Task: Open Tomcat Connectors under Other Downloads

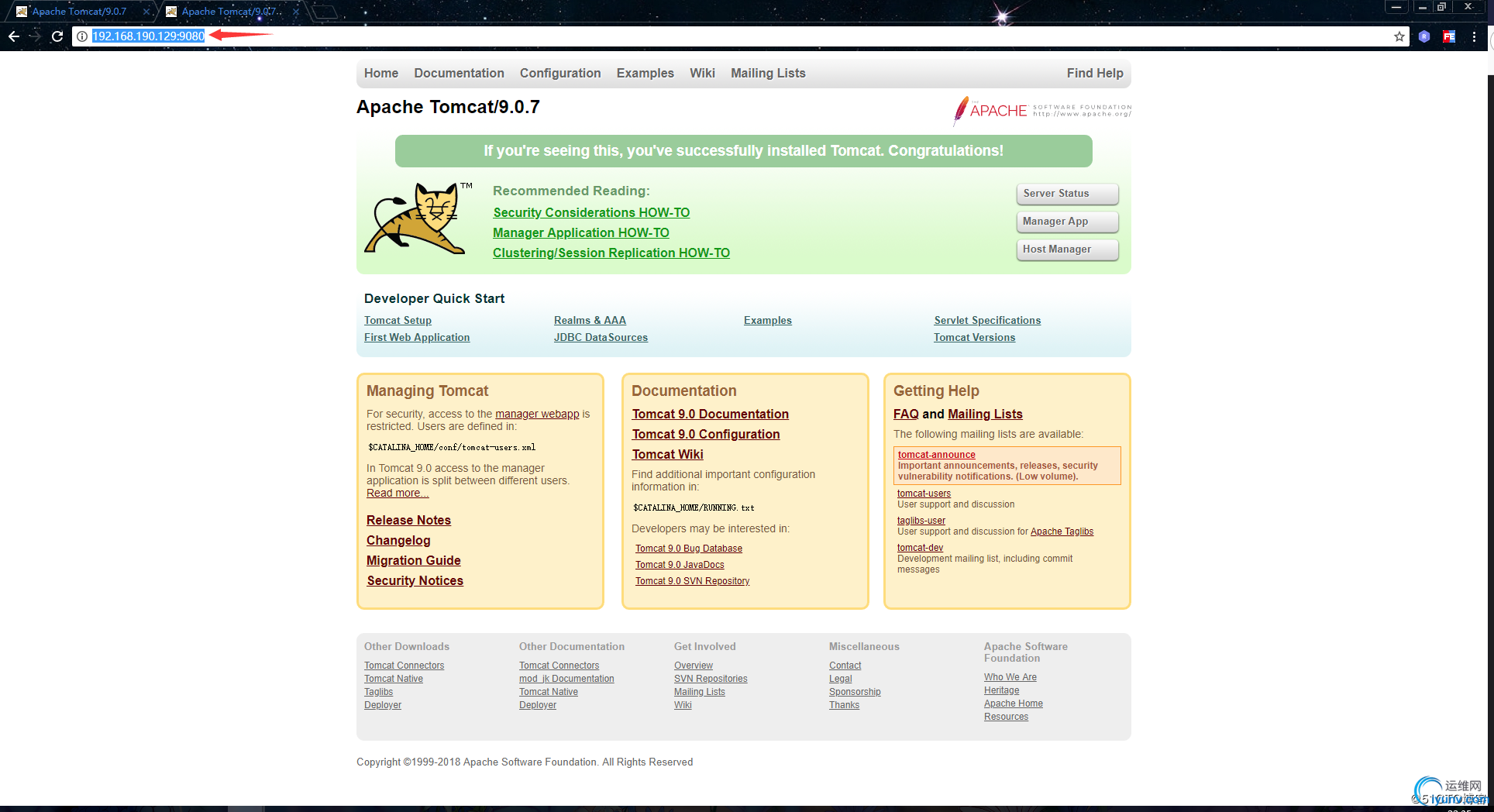Action: point(404,666)
